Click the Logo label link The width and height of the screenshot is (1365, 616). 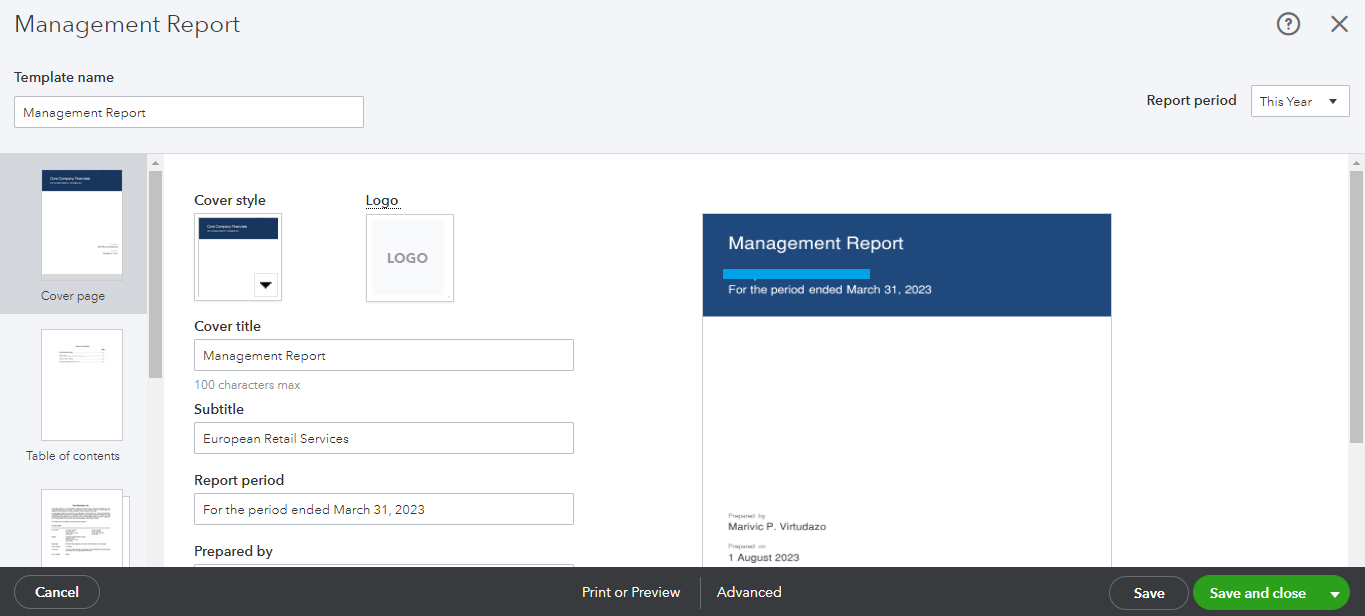[382, 200]
